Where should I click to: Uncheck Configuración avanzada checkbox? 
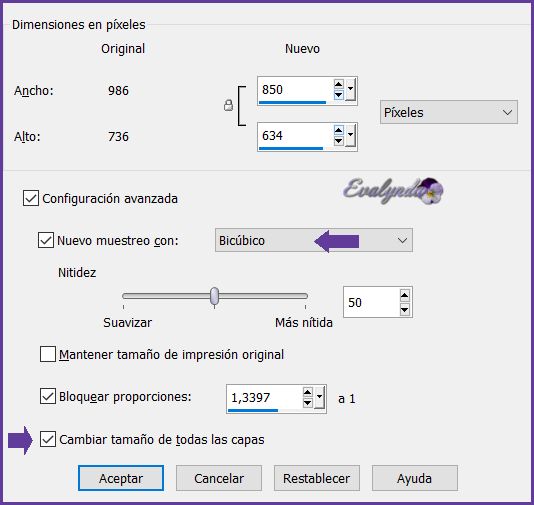[x=31, y=198]
